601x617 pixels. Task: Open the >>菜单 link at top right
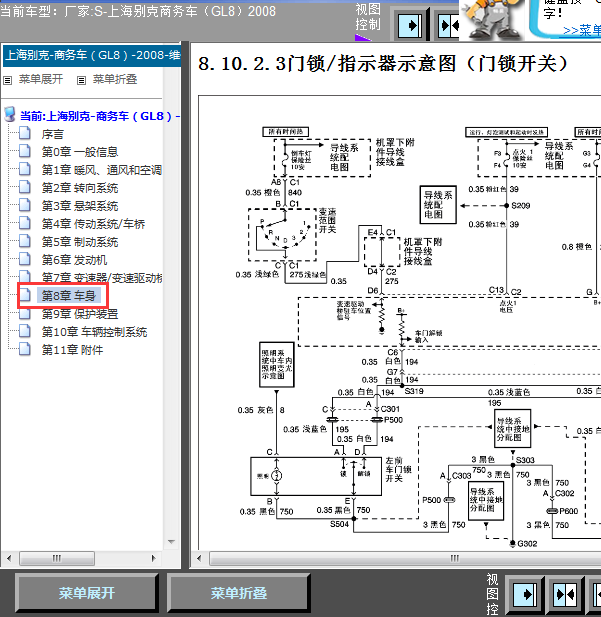tap(582, 30)
